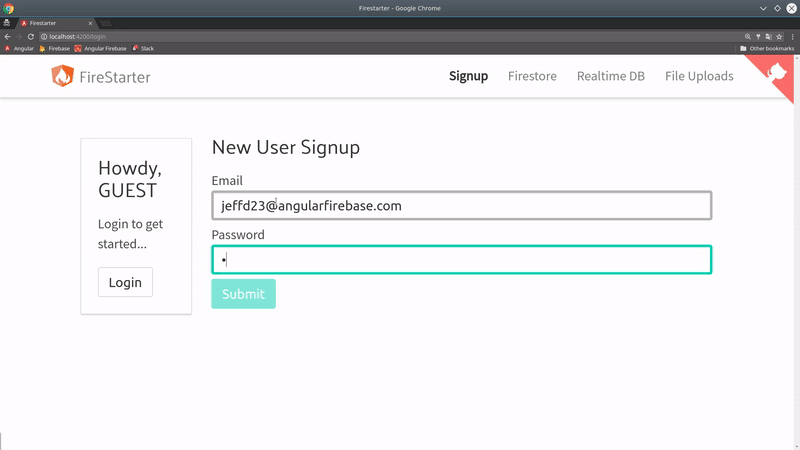Open the Signup nav item

point(468,76)
